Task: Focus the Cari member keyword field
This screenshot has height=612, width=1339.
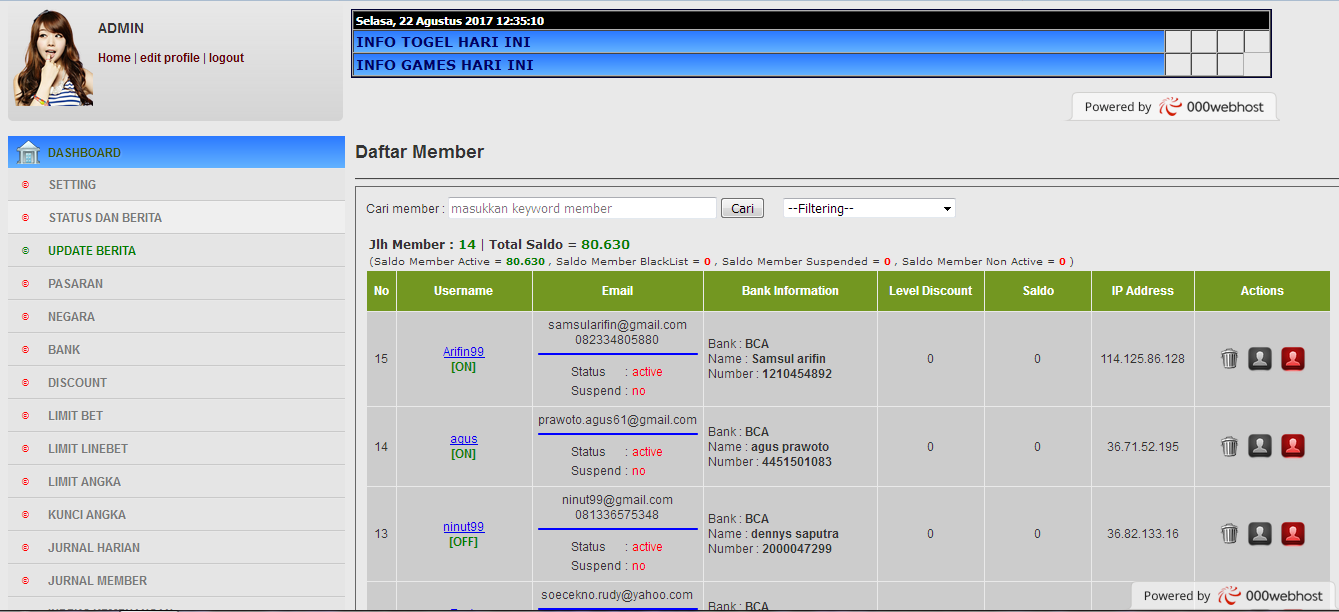Action: click(582, 208)
